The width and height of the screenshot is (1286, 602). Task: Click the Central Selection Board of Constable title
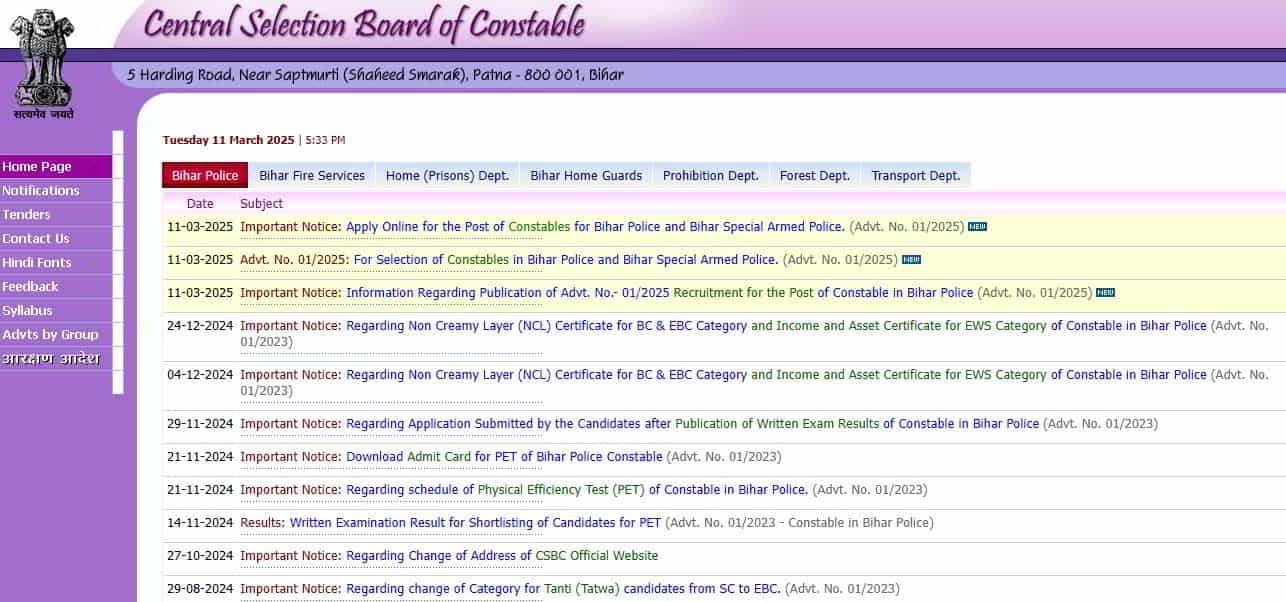tap(364, 25)
